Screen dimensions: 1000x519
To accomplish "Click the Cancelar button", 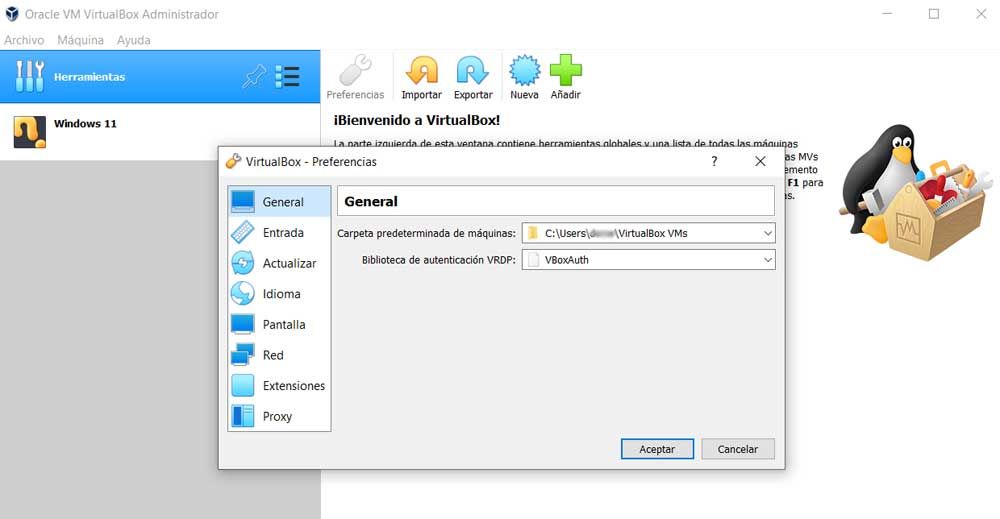I will (x=738, y=449).
